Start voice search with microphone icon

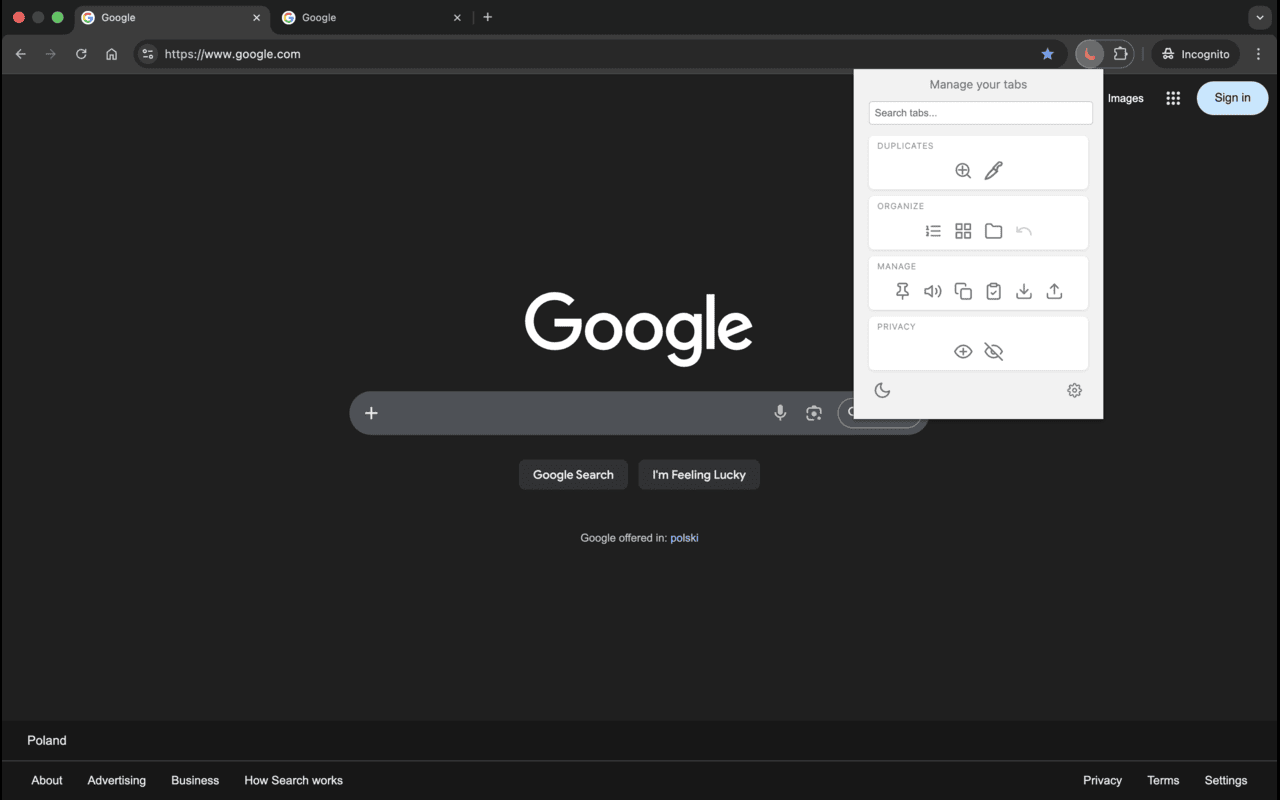point(780,413)
